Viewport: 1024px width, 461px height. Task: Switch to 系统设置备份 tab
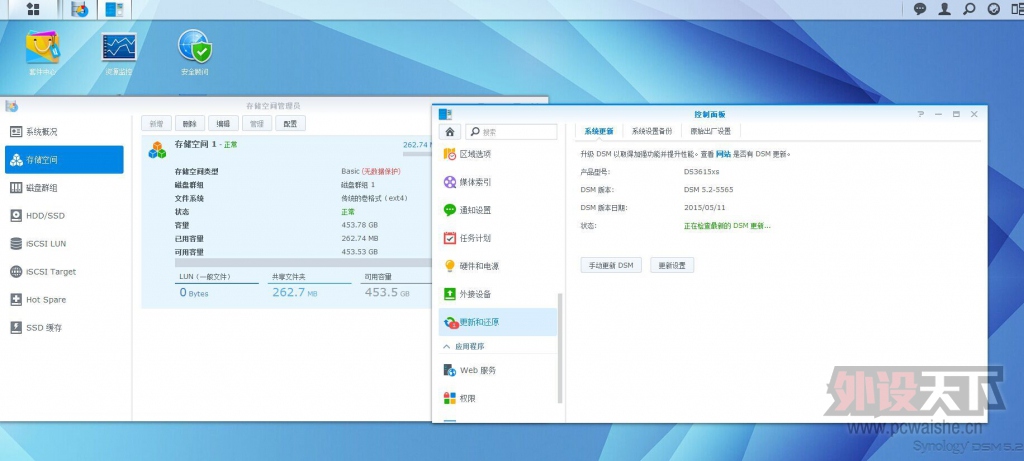[652, 131]
